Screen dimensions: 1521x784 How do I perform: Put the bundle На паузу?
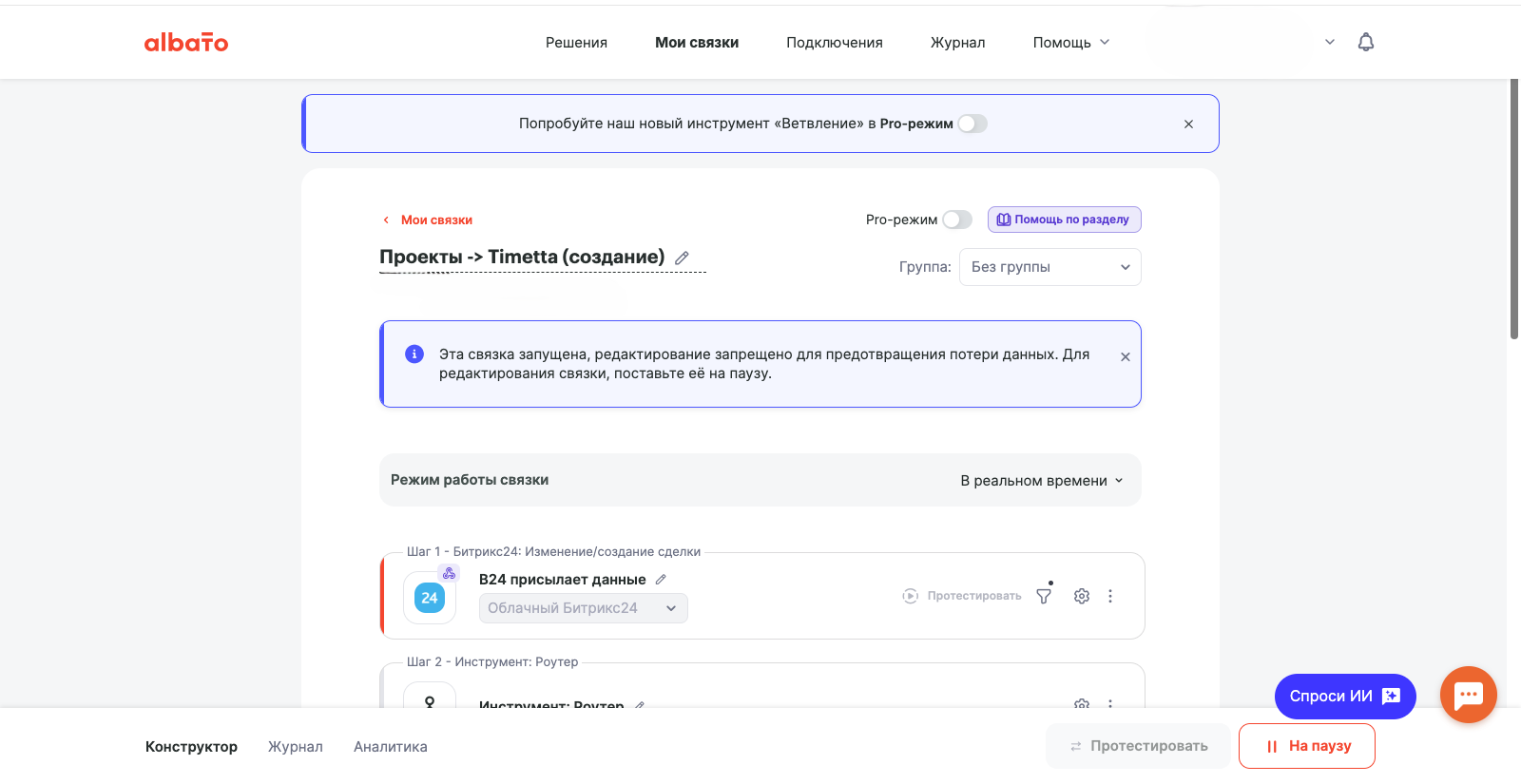point(1307,746)
